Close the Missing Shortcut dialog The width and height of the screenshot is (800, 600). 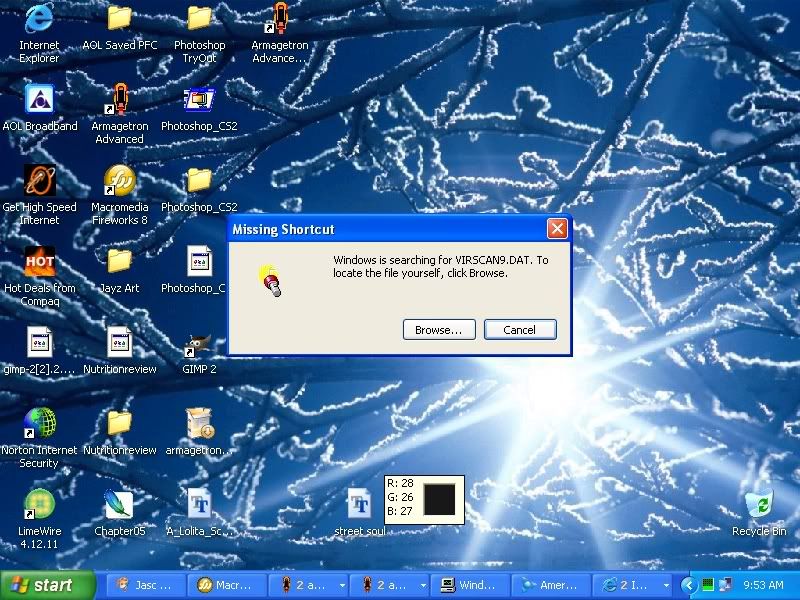(557, 229)
